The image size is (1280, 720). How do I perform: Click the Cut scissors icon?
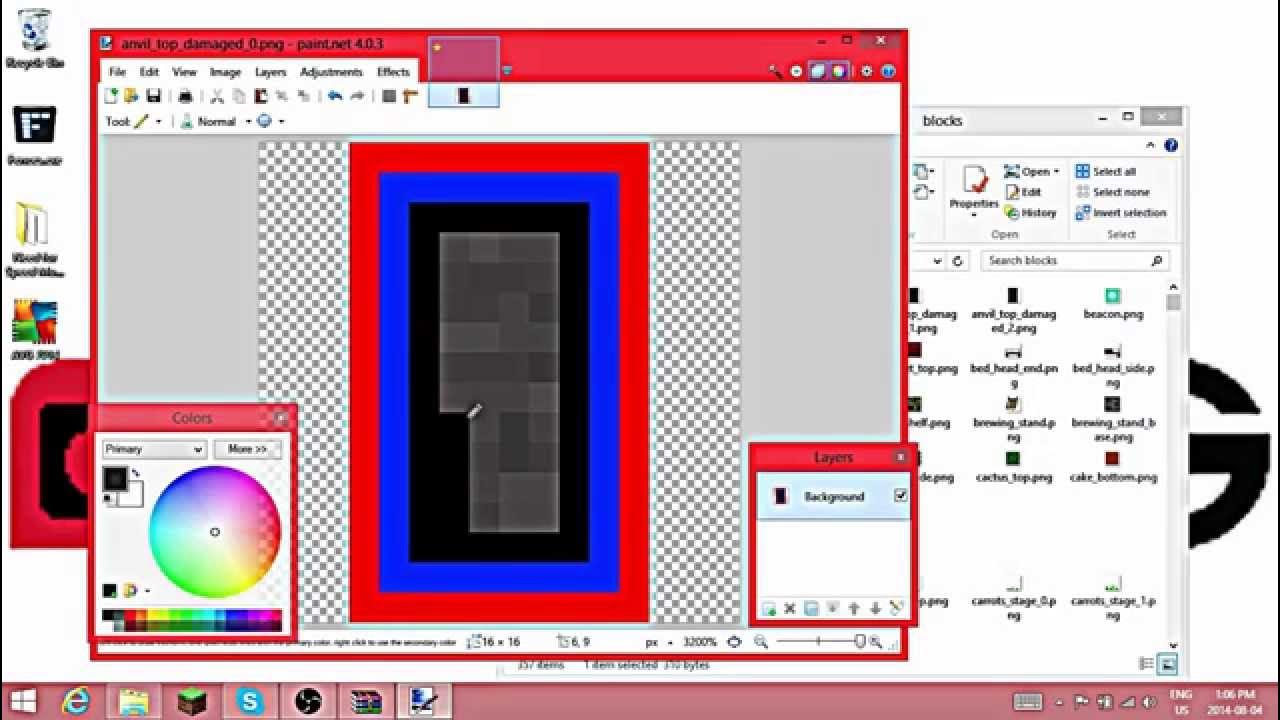tap(217, 96)
